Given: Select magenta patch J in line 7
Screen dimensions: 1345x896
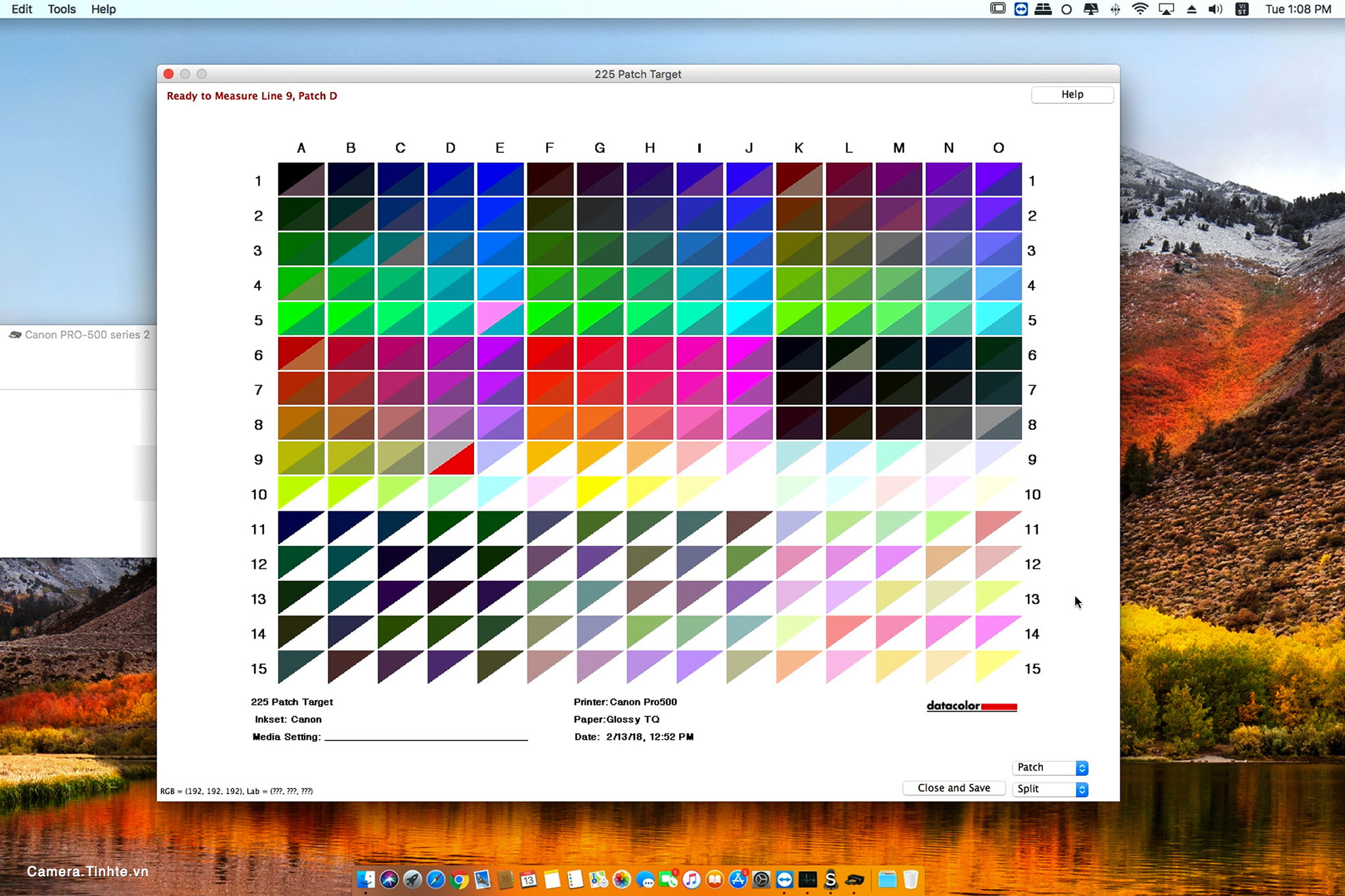Looking at the screenshot, I should 749,389.
